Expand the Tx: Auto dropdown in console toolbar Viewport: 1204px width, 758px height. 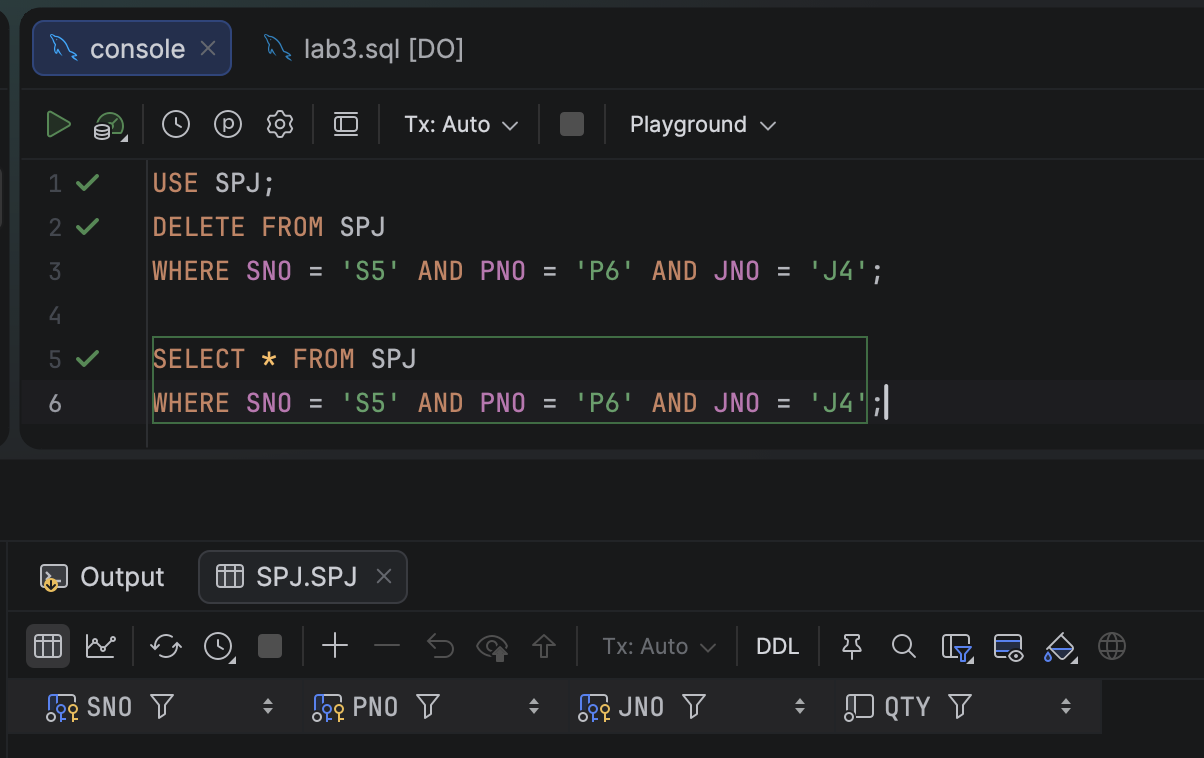(x=461, y=125)
